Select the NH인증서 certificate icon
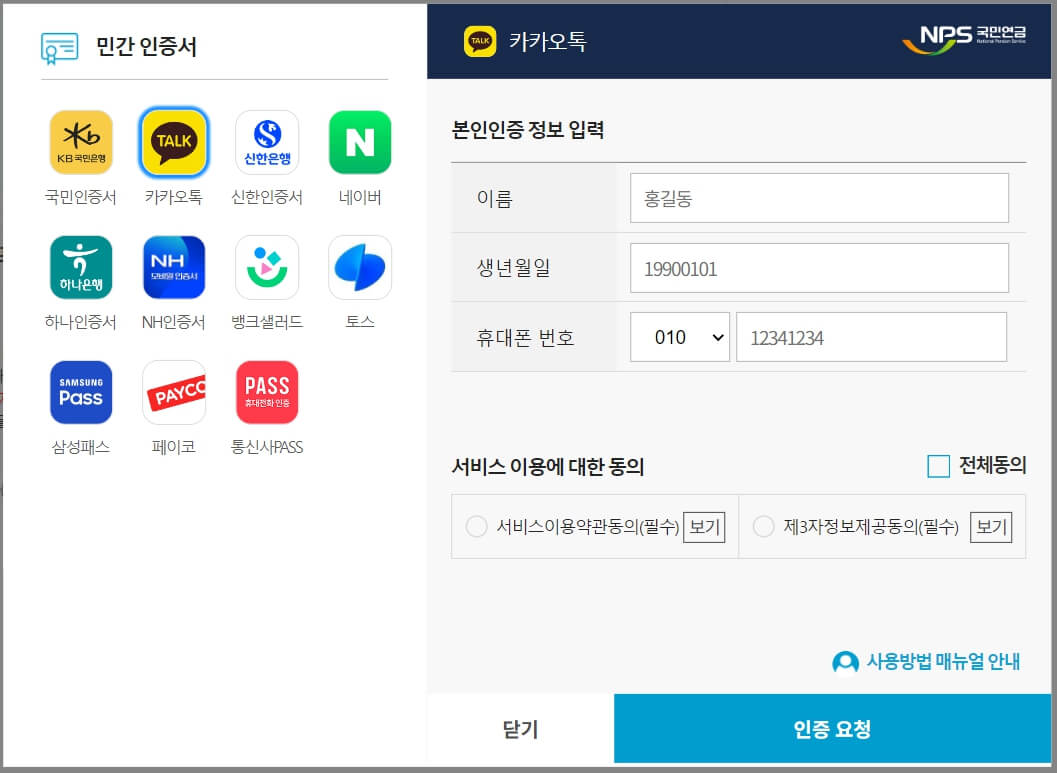1057x773 pixels. [x=174, y=267]
